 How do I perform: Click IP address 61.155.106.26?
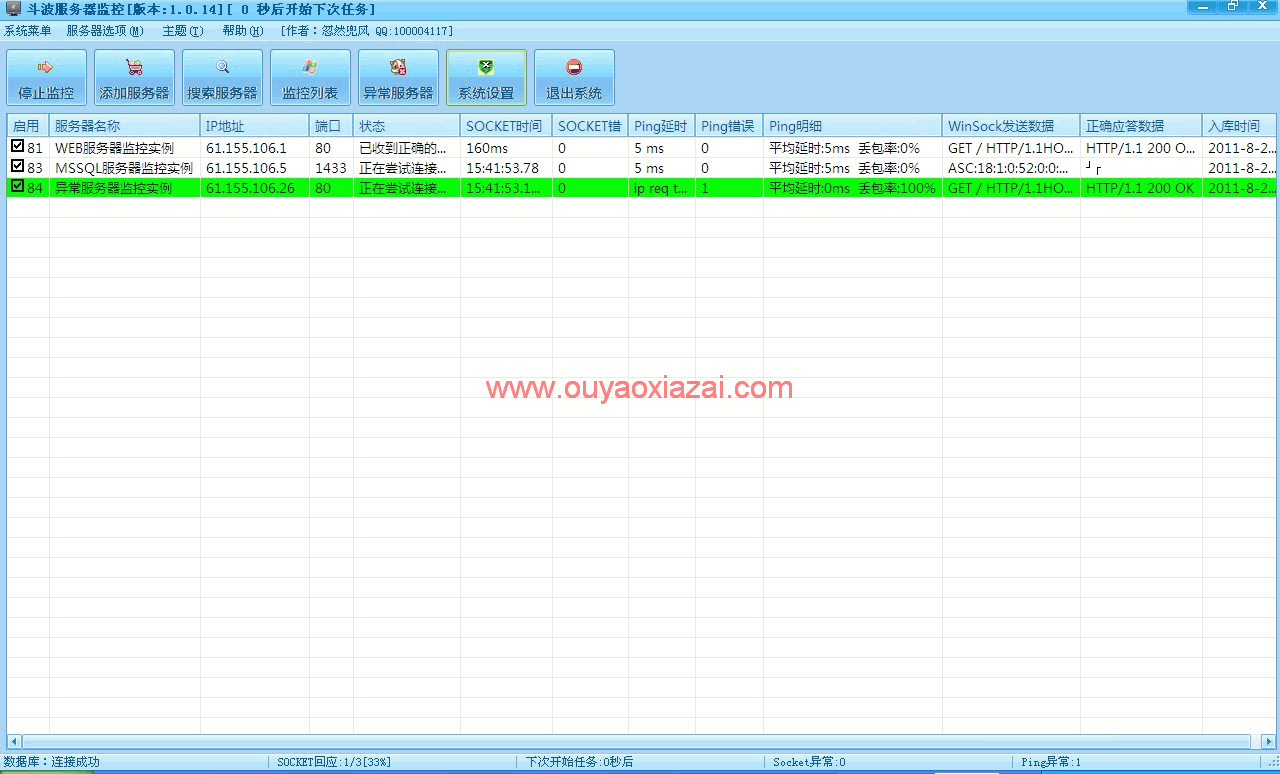click(x=250, y=188)
